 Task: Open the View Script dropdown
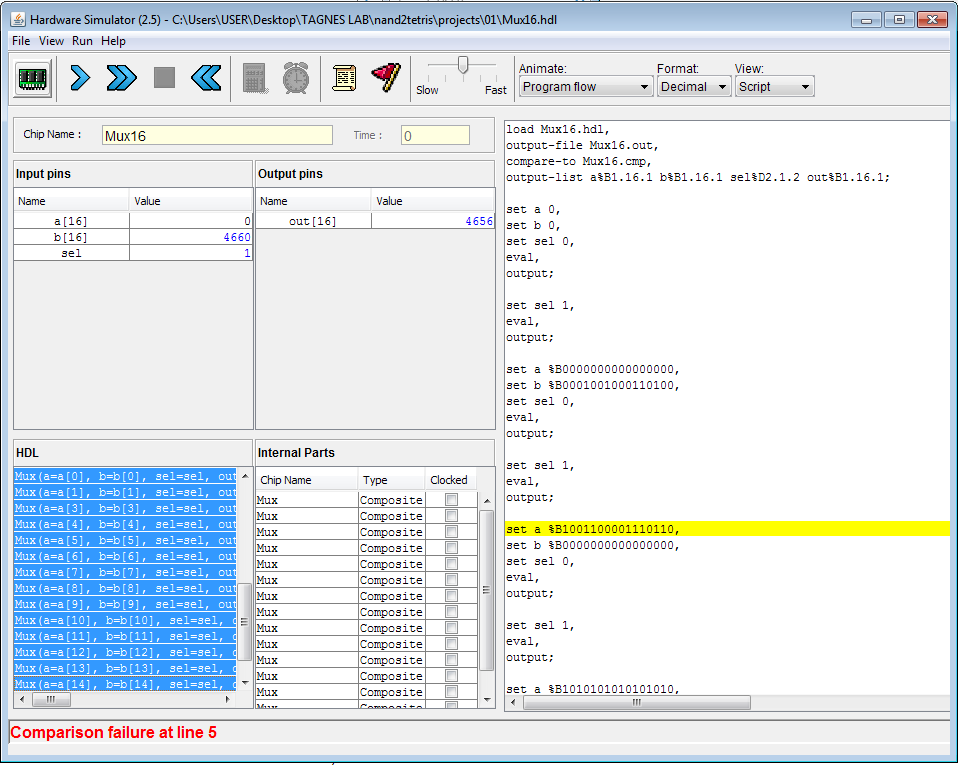pos(774,87)
